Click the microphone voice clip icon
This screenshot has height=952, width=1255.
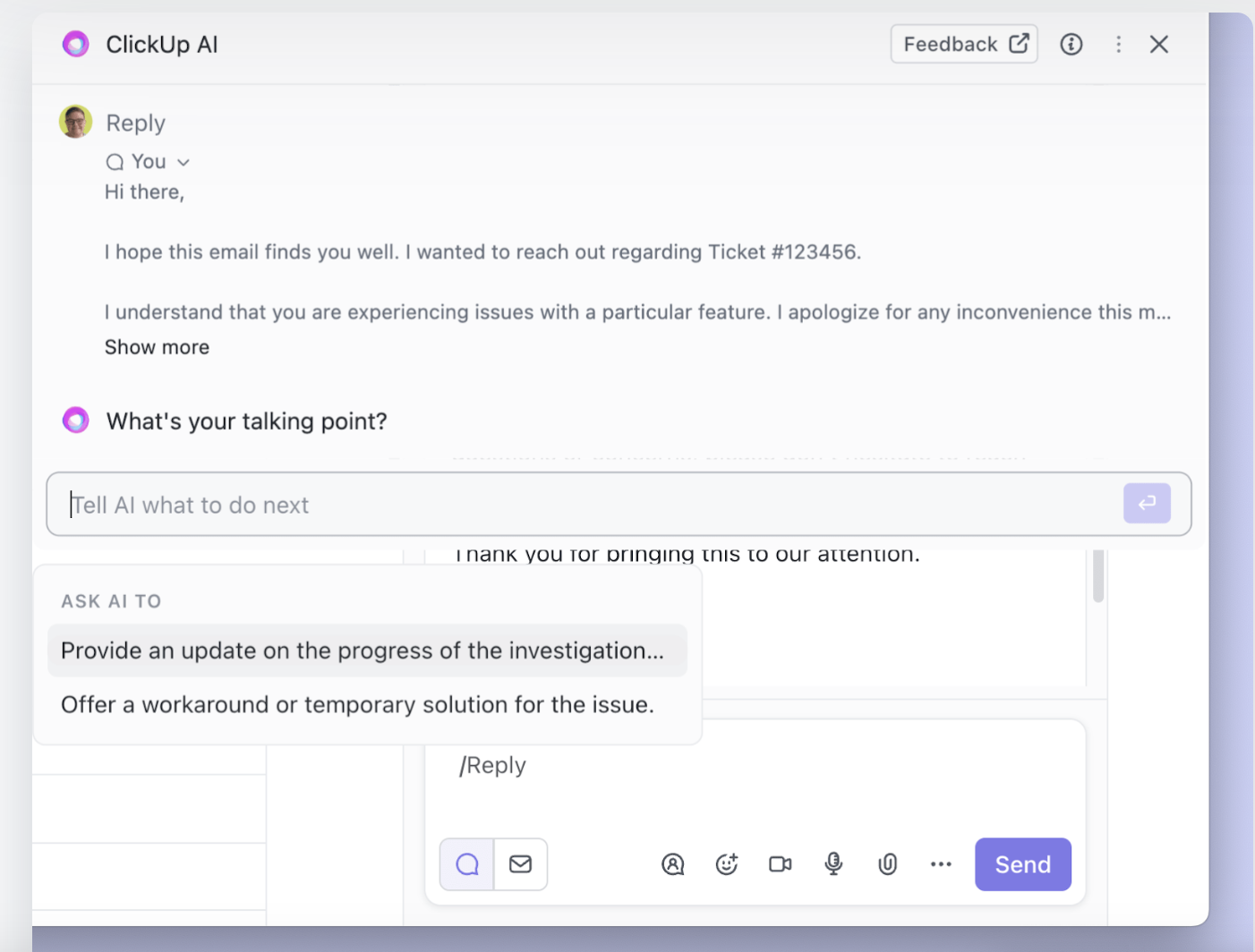coord(833,864)
